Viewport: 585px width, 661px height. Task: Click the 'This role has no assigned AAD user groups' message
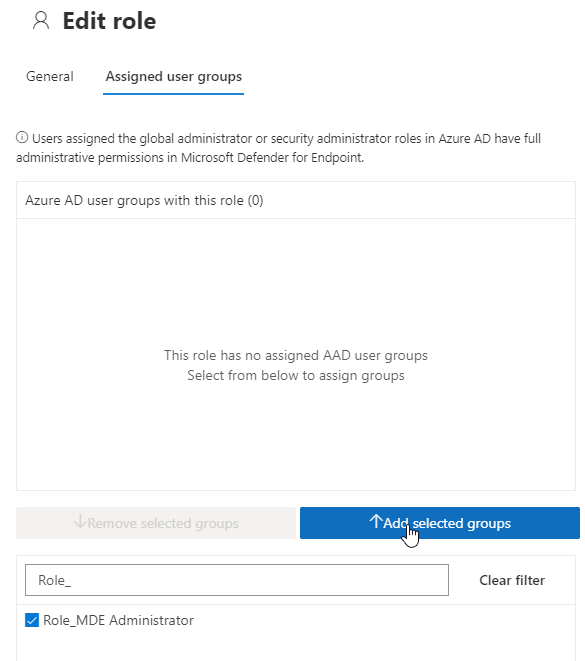tap(296, 355)
